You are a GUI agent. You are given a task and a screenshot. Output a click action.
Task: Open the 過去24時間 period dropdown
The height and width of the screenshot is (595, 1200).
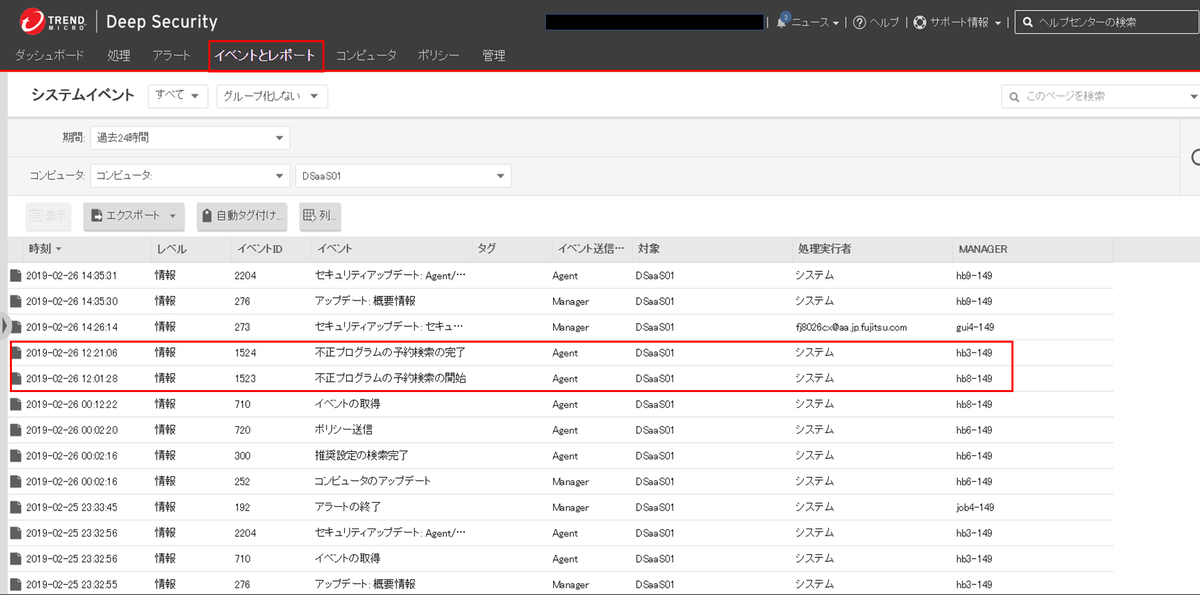[x=189, y=137]
